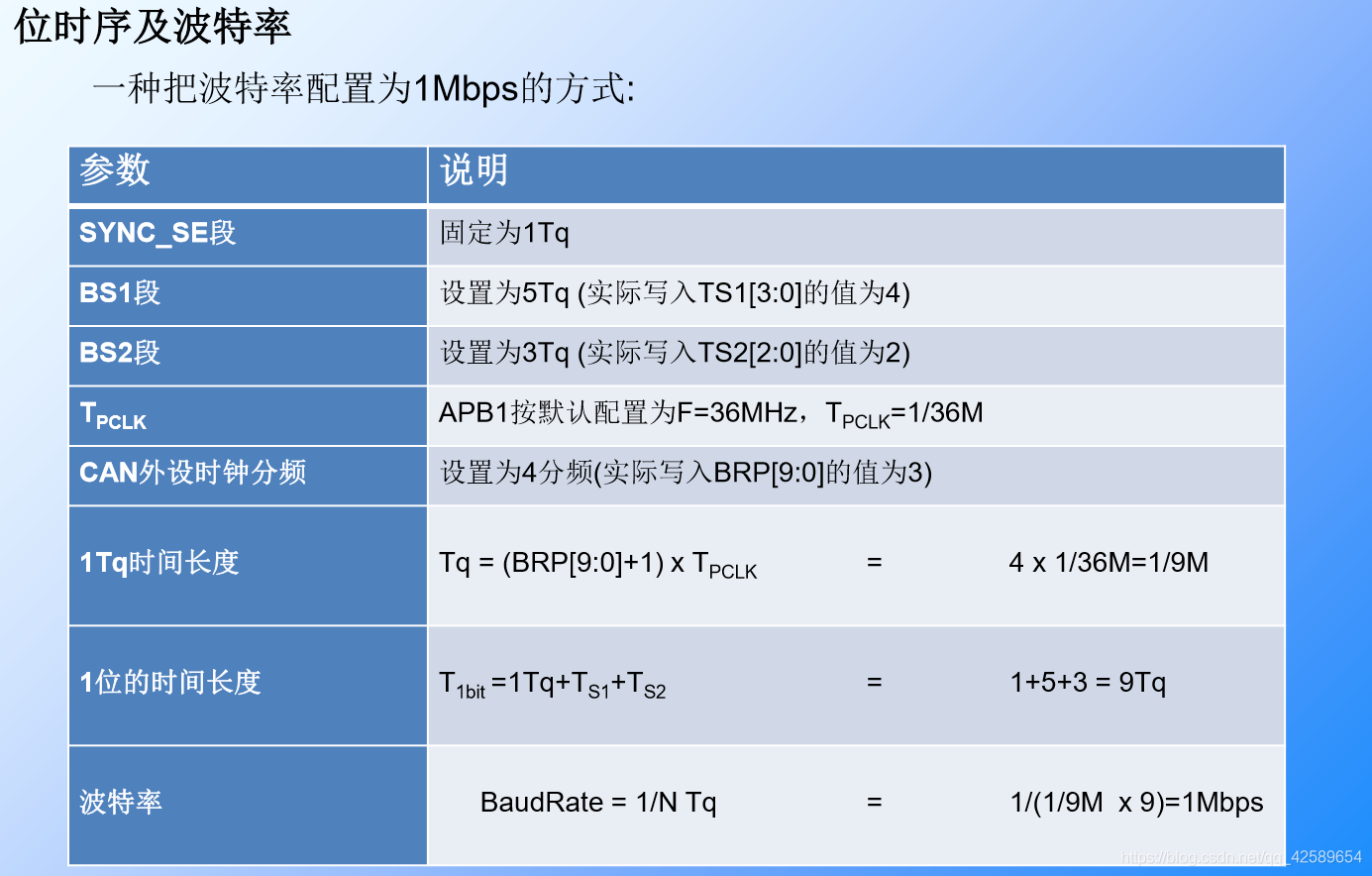
Task: Click the formula BaudRate = 1/N Tq
Action: tap(598, 803)
